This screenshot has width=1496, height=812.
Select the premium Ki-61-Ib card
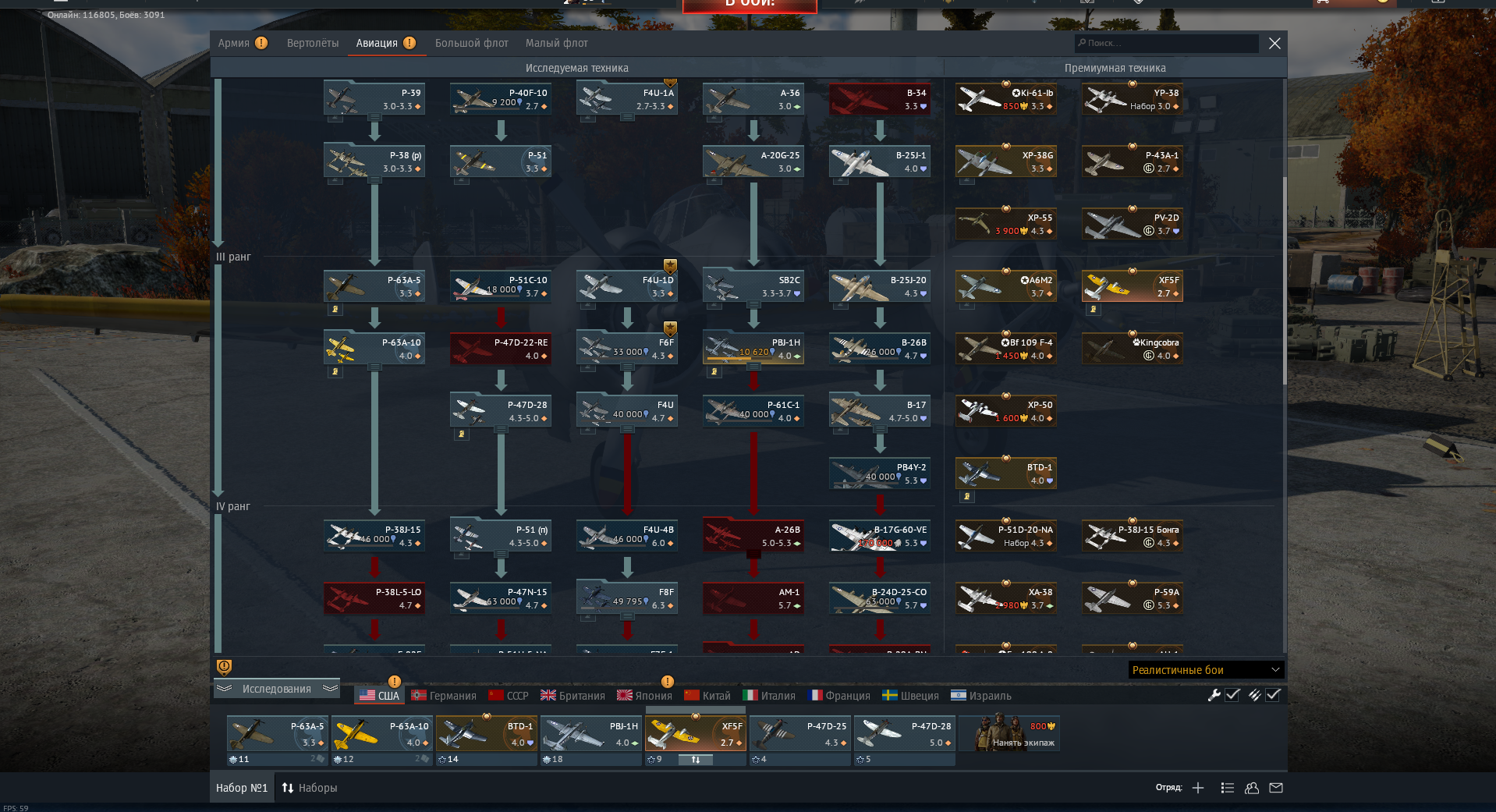tap(1006, 99)
